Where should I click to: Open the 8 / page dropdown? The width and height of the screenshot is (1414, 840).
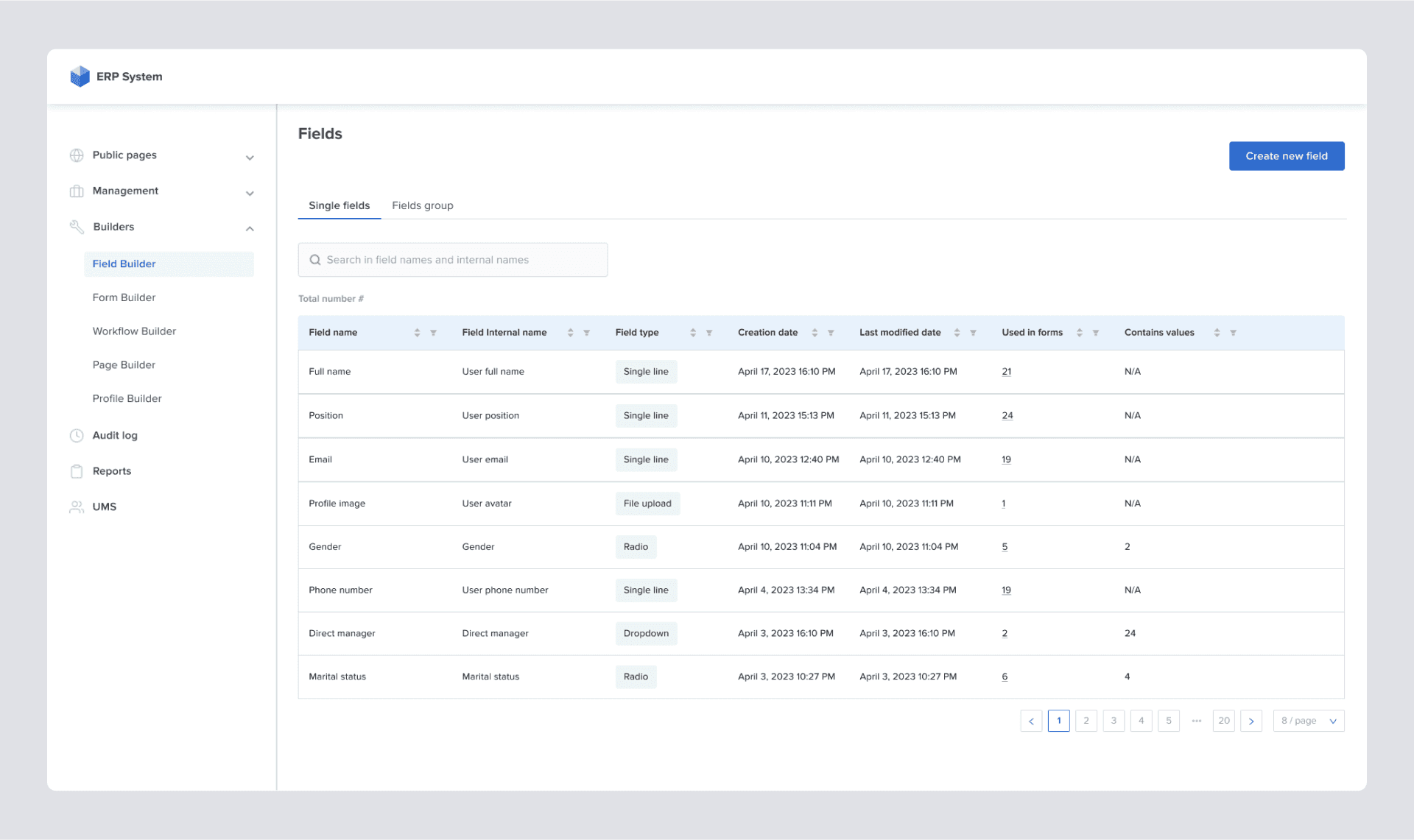point(1307,720)
